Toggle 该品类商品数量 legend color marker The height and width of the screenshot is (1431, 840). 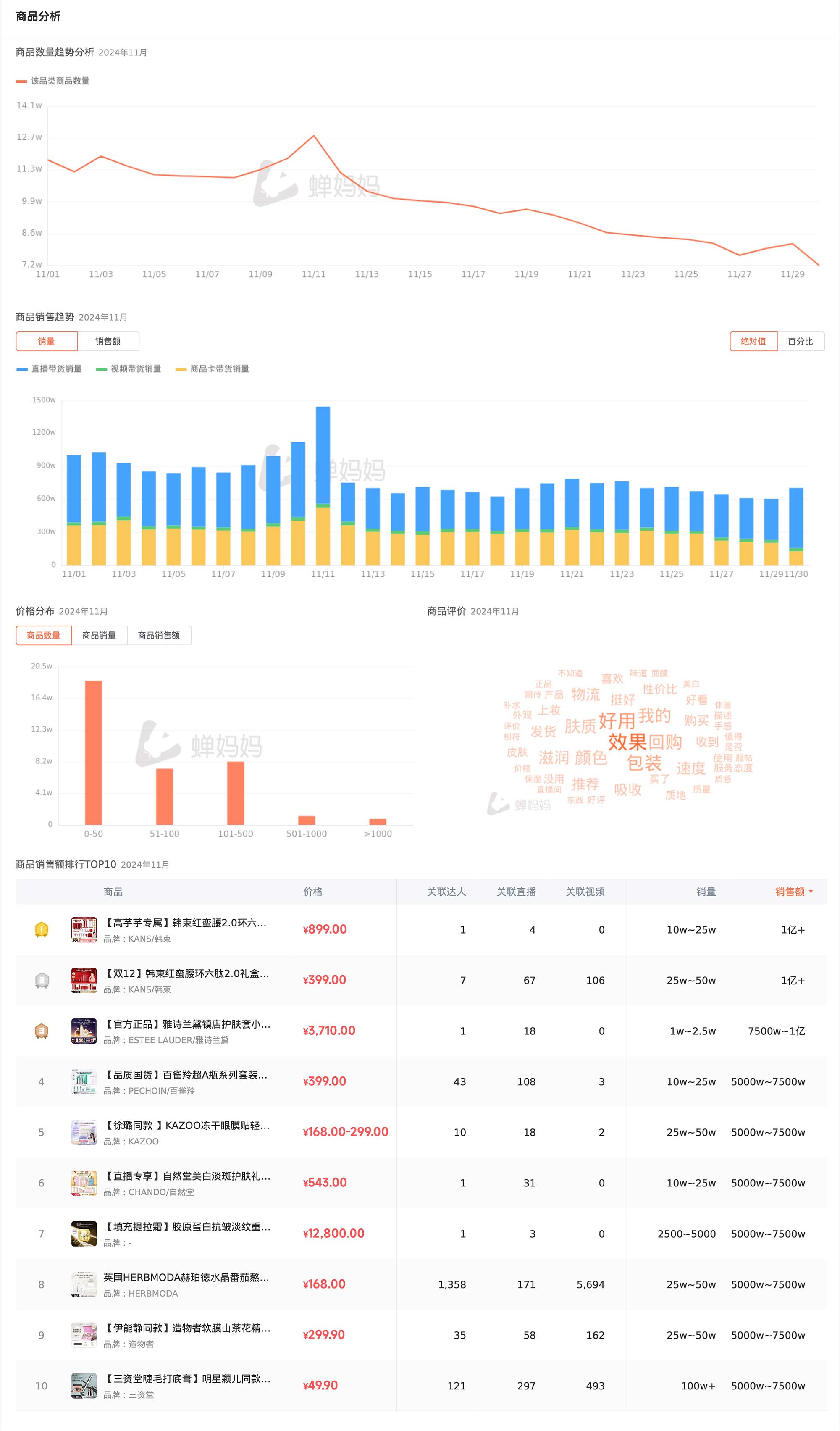click(x=21, y=81)
